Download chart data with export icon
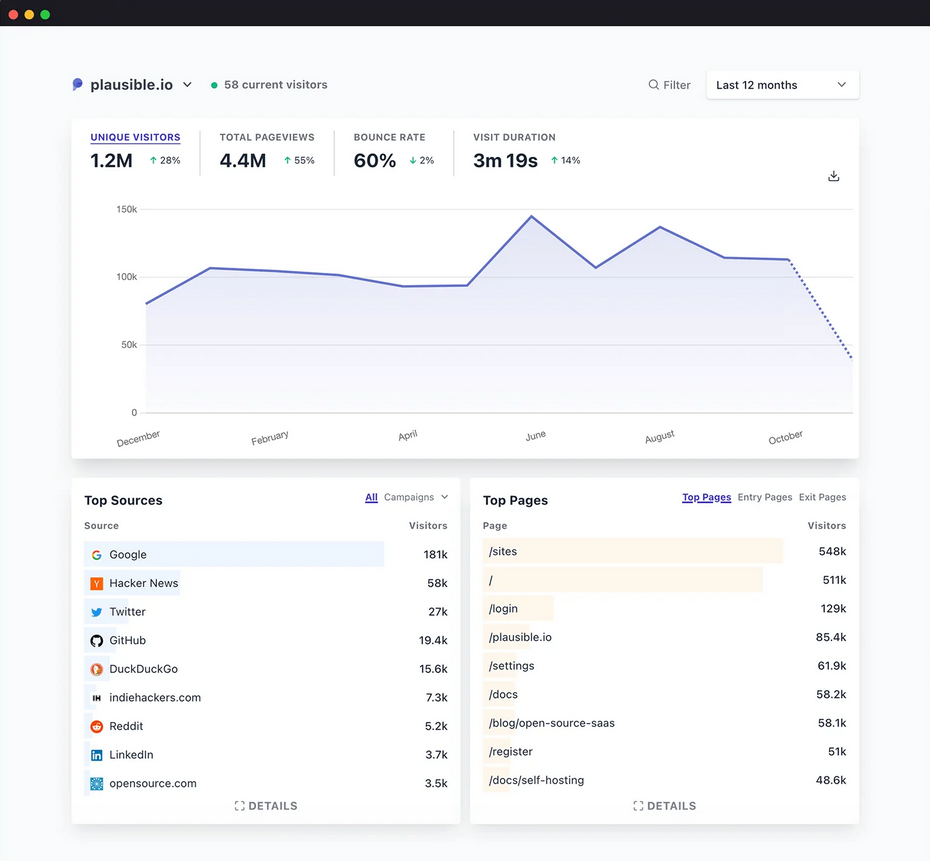This screenshot has height=861, width=930. [x=834, y=176]
